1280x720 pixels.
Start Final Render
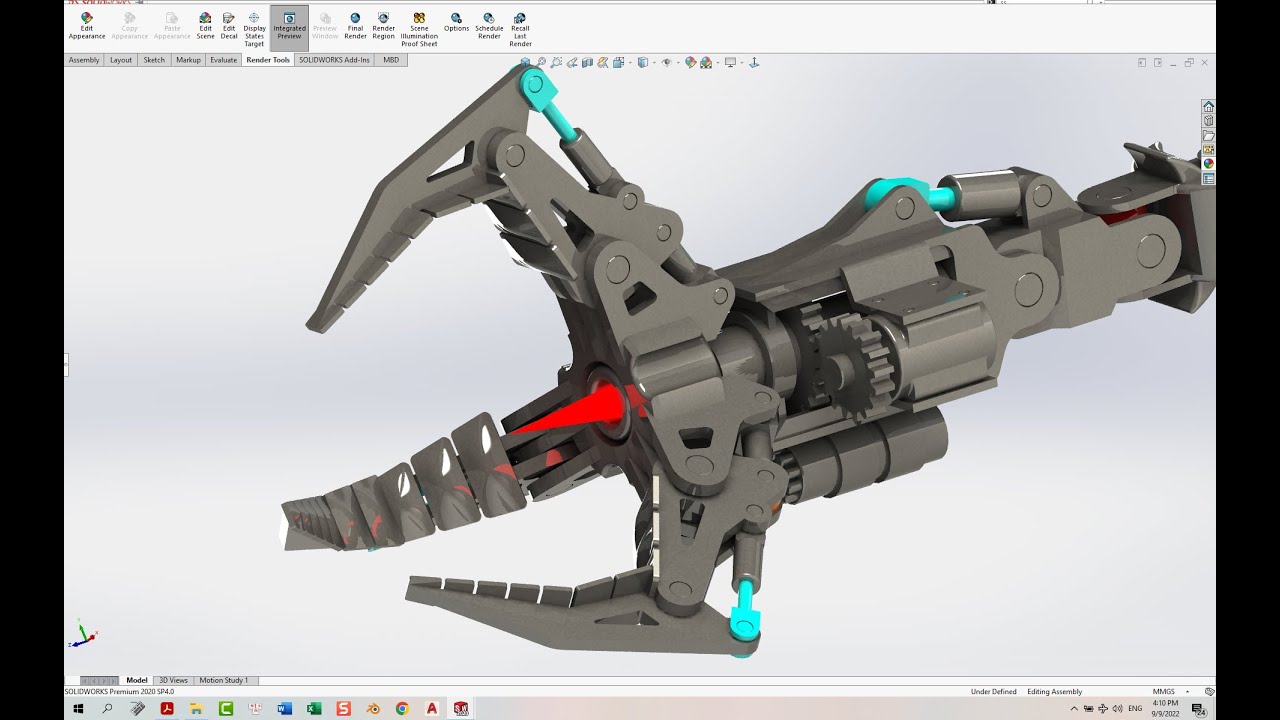pos(355,25)
